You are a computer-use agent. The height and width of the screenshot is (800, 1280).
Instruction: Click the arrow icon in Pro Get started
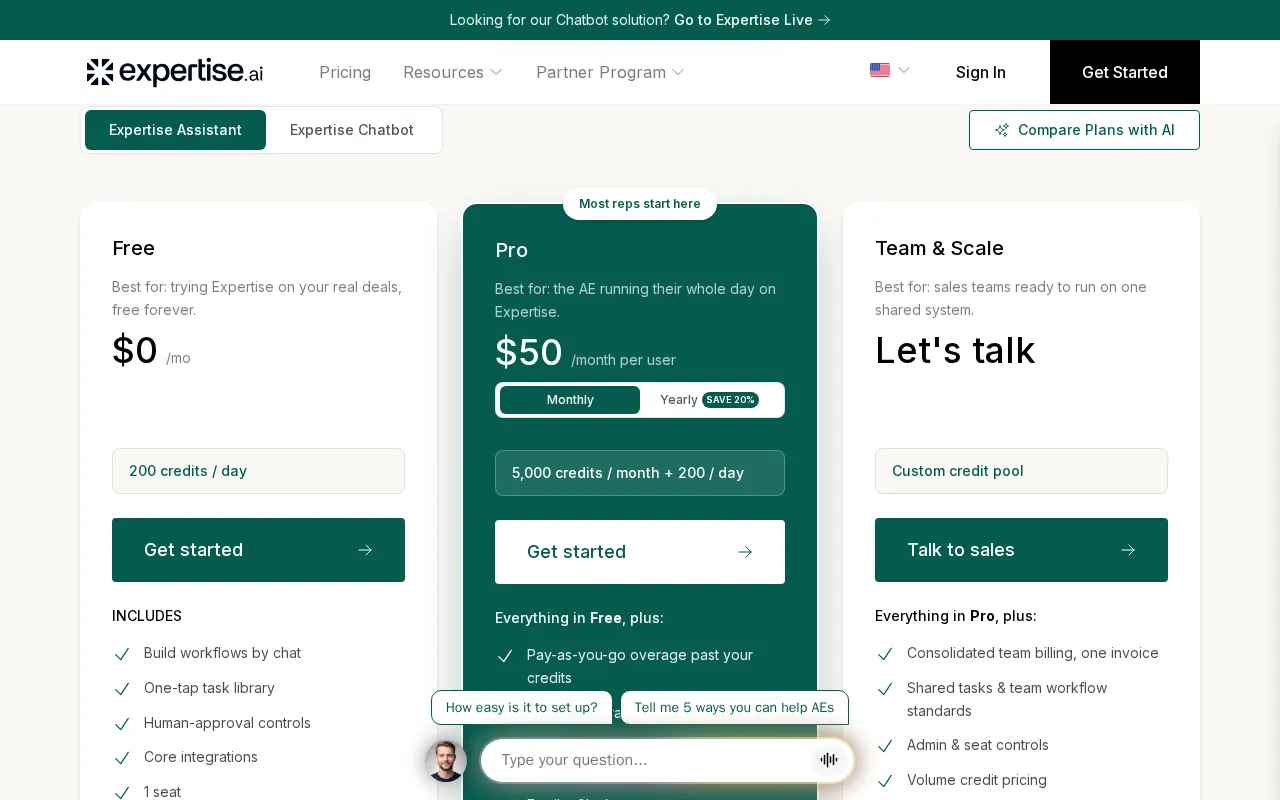(x=745, y=552)
